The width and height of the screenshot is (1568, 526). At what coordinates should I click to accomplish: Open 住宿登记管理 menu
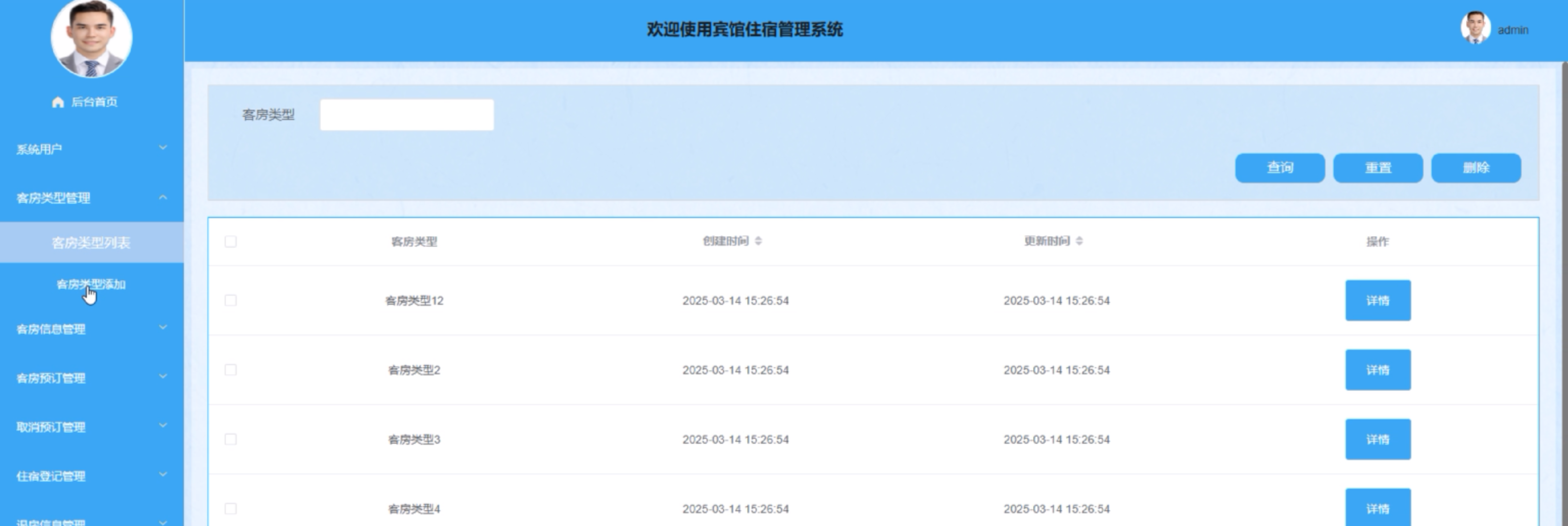point(91,476)
